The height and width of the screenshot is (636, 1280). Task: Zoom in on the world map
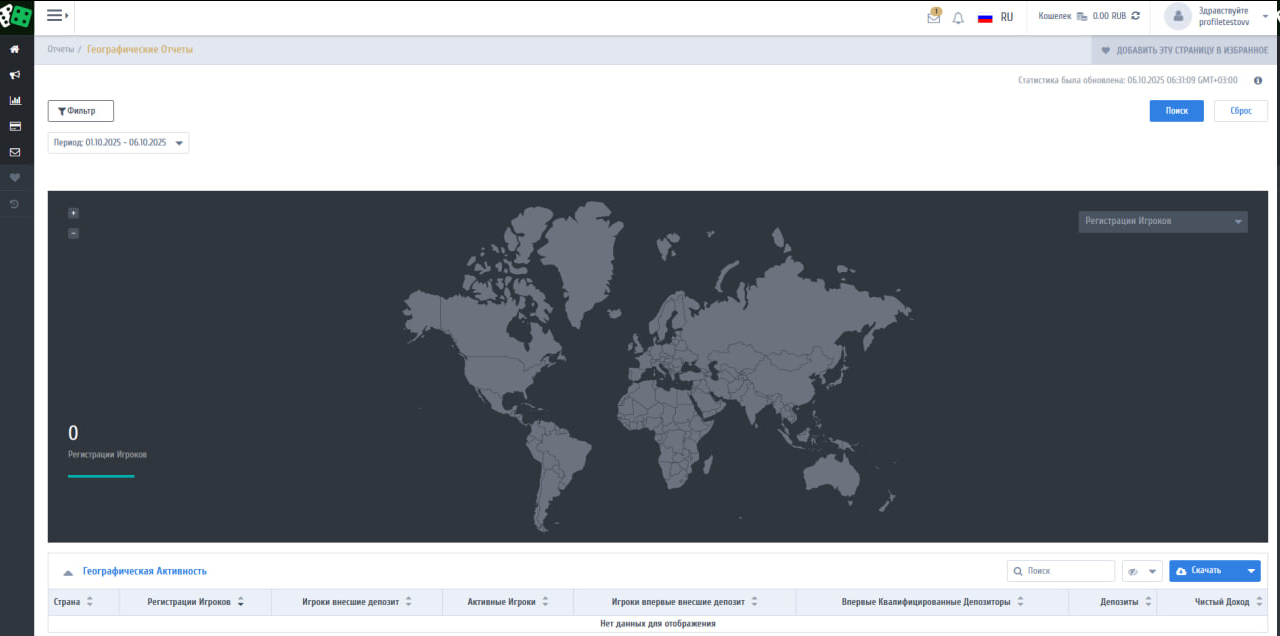click(x=73, y=213)
